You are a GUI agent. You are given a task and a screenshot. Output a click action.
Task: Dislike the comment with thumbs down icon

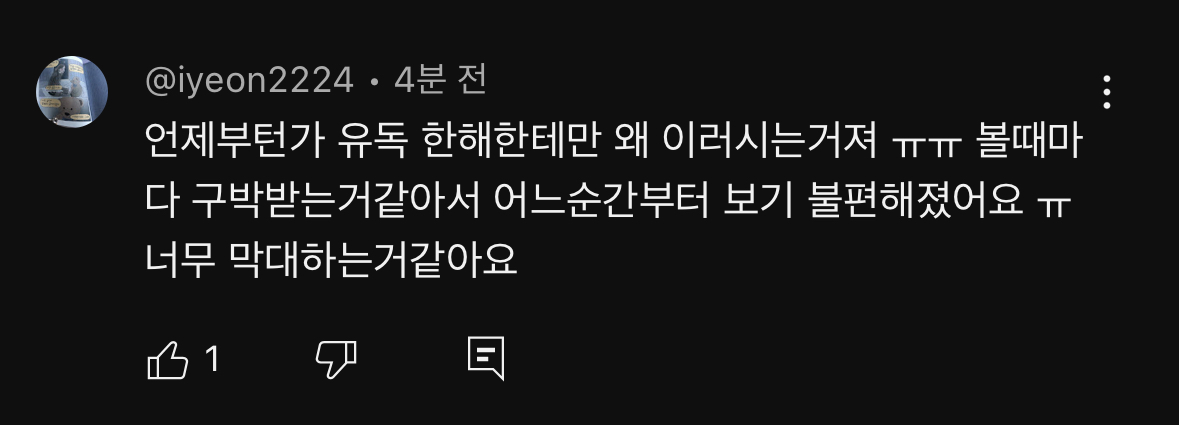[x=335, y=359]
